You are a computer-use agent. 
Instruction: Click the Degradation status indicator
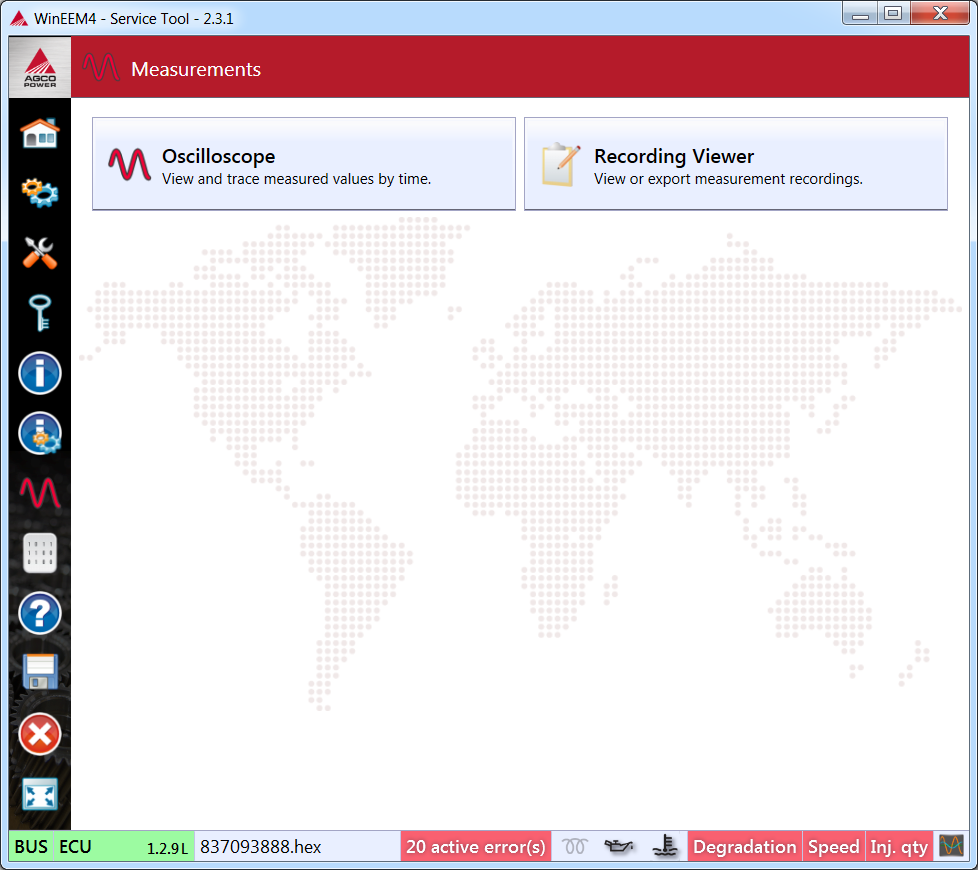coord(745,847)
